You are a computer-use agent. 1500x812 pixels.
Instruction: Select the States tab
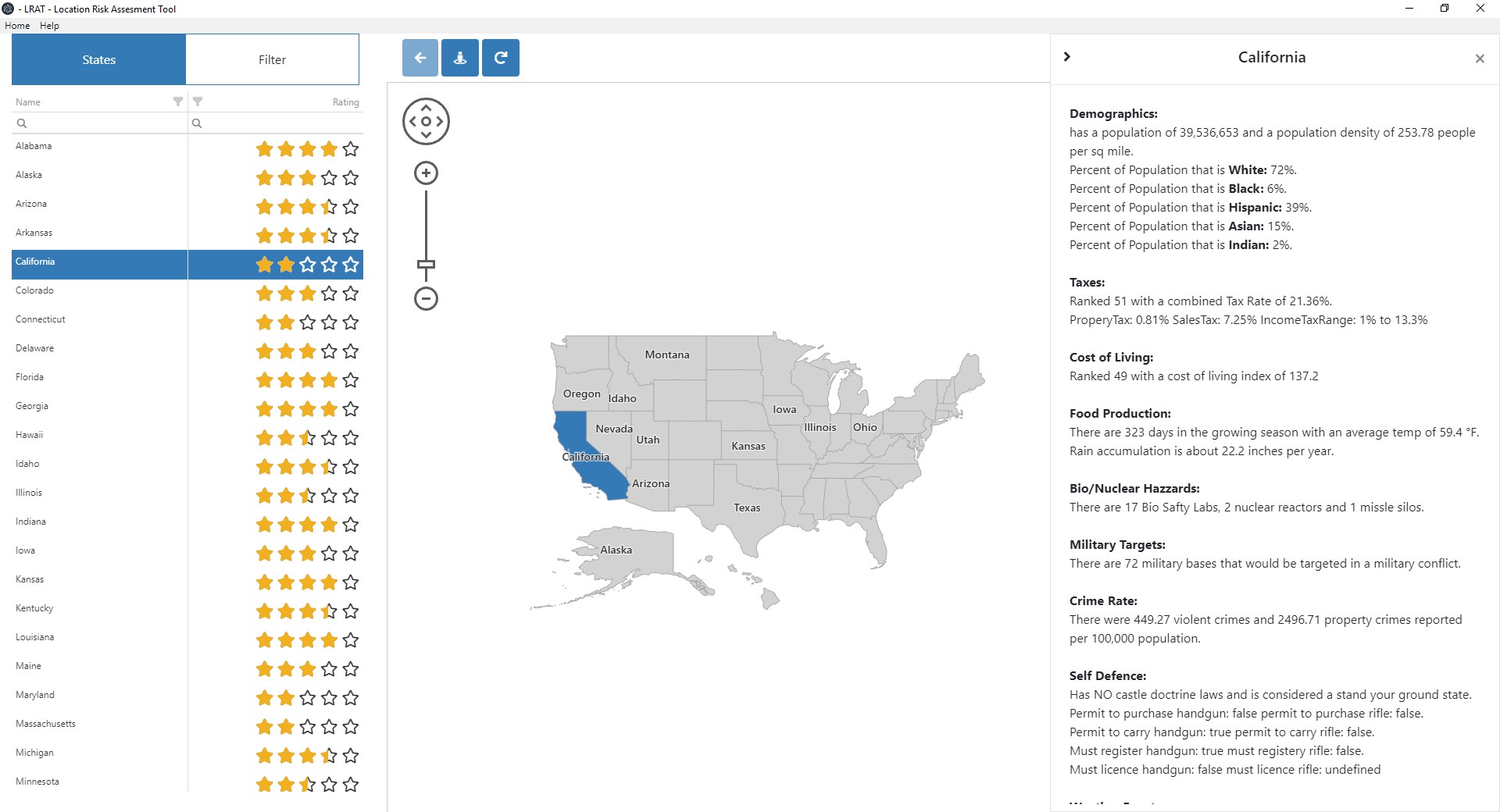tap(99, 59)
